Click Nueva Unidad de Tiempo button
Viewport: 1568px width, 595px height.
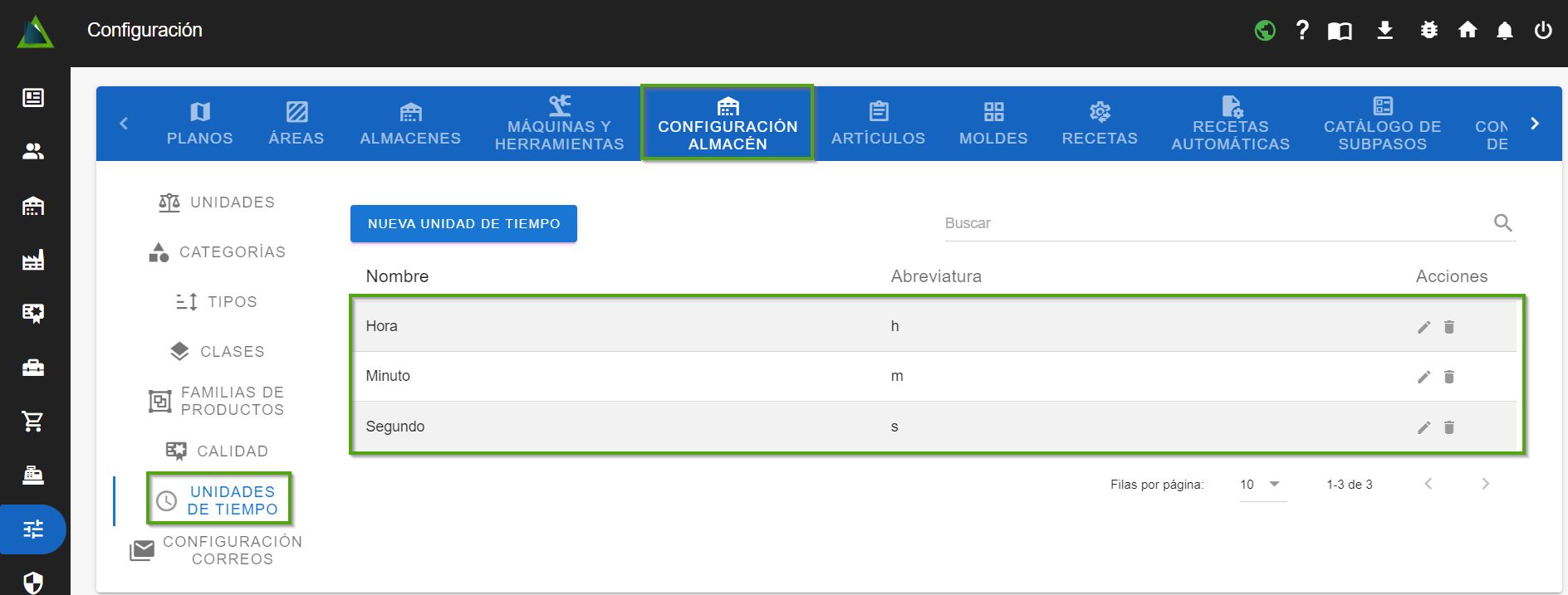[463, 224]
